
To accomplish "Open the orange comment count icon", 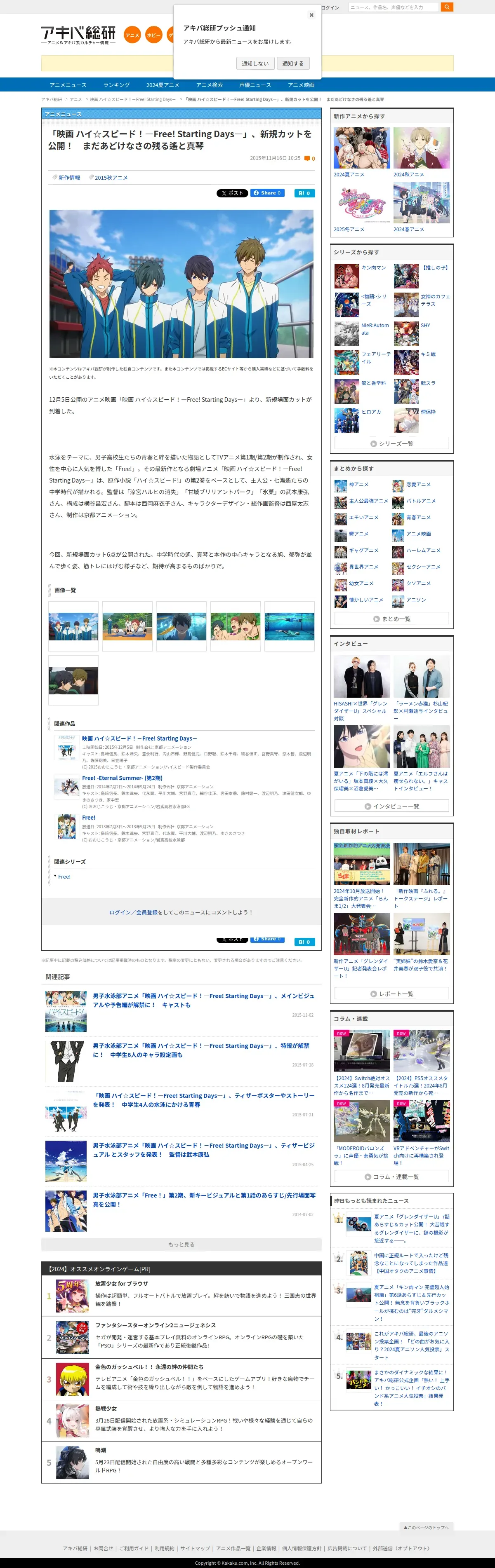I will pos(307,158).
